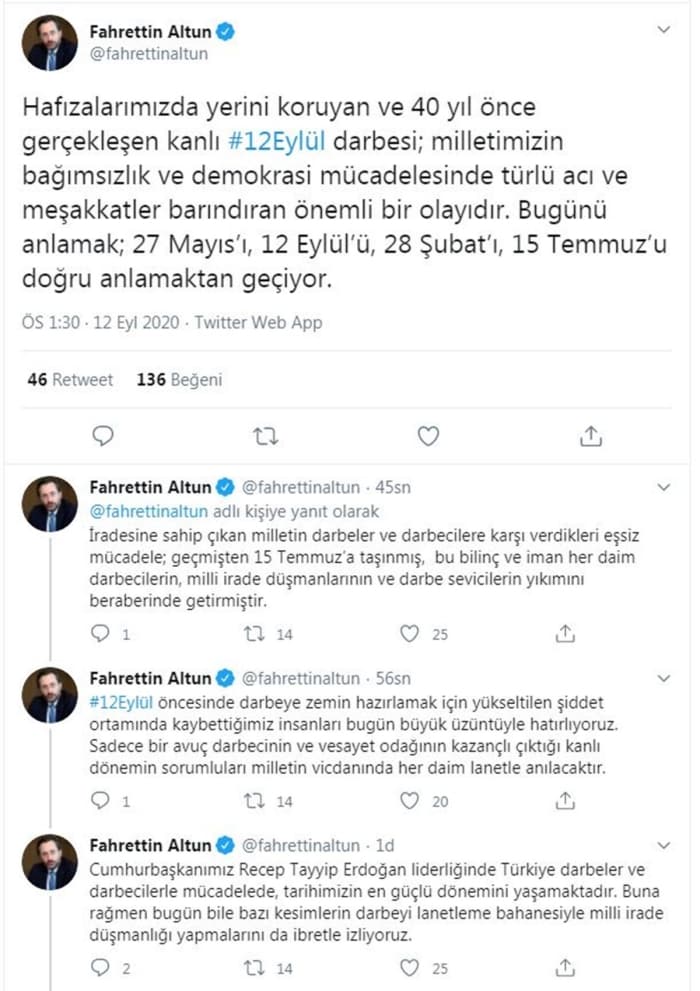Like the 1d tweet about Erdoğan
The width and height of the screenshot is (700, 991).
click(409, 967)
